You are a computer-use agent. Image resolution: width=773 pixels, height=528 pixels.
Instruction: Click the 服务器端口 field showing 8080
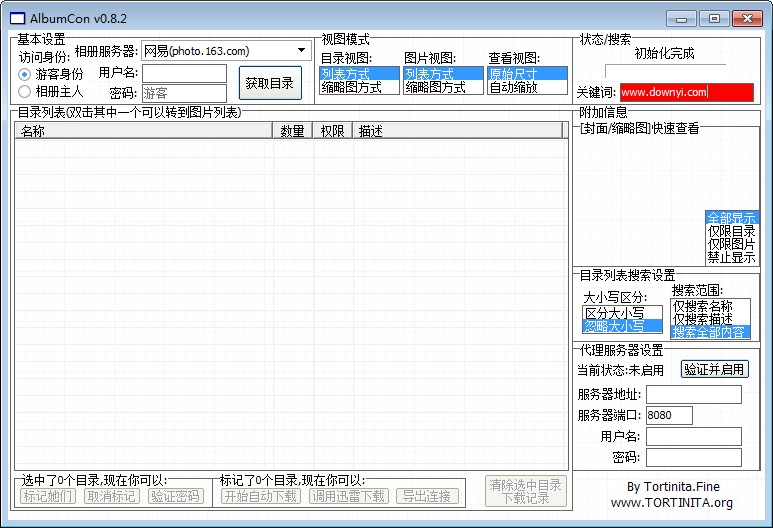pos(669,415)
